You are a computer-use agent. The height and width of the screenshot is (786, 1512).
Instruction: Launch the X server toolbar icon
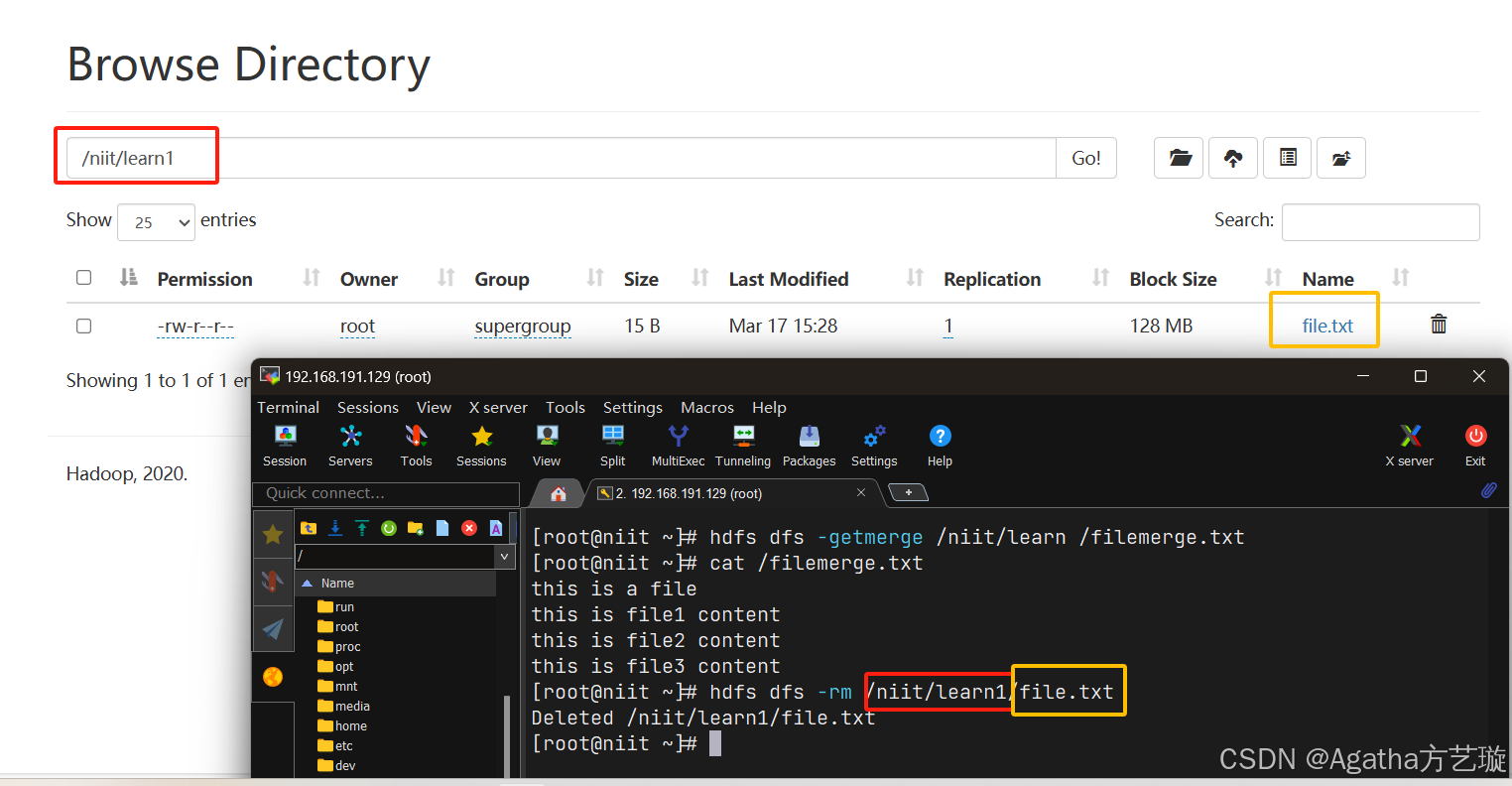tap(1410, 445)
